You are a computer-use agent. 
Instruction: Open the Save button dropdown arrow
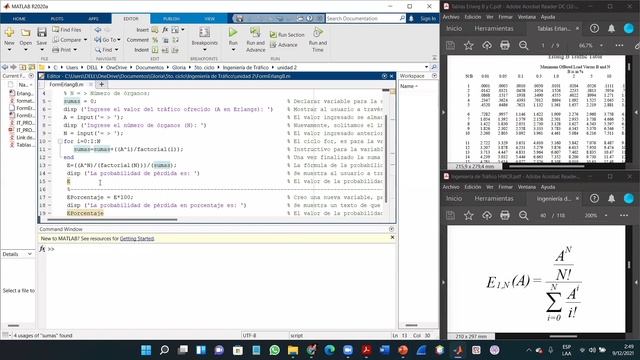[42, 50]
